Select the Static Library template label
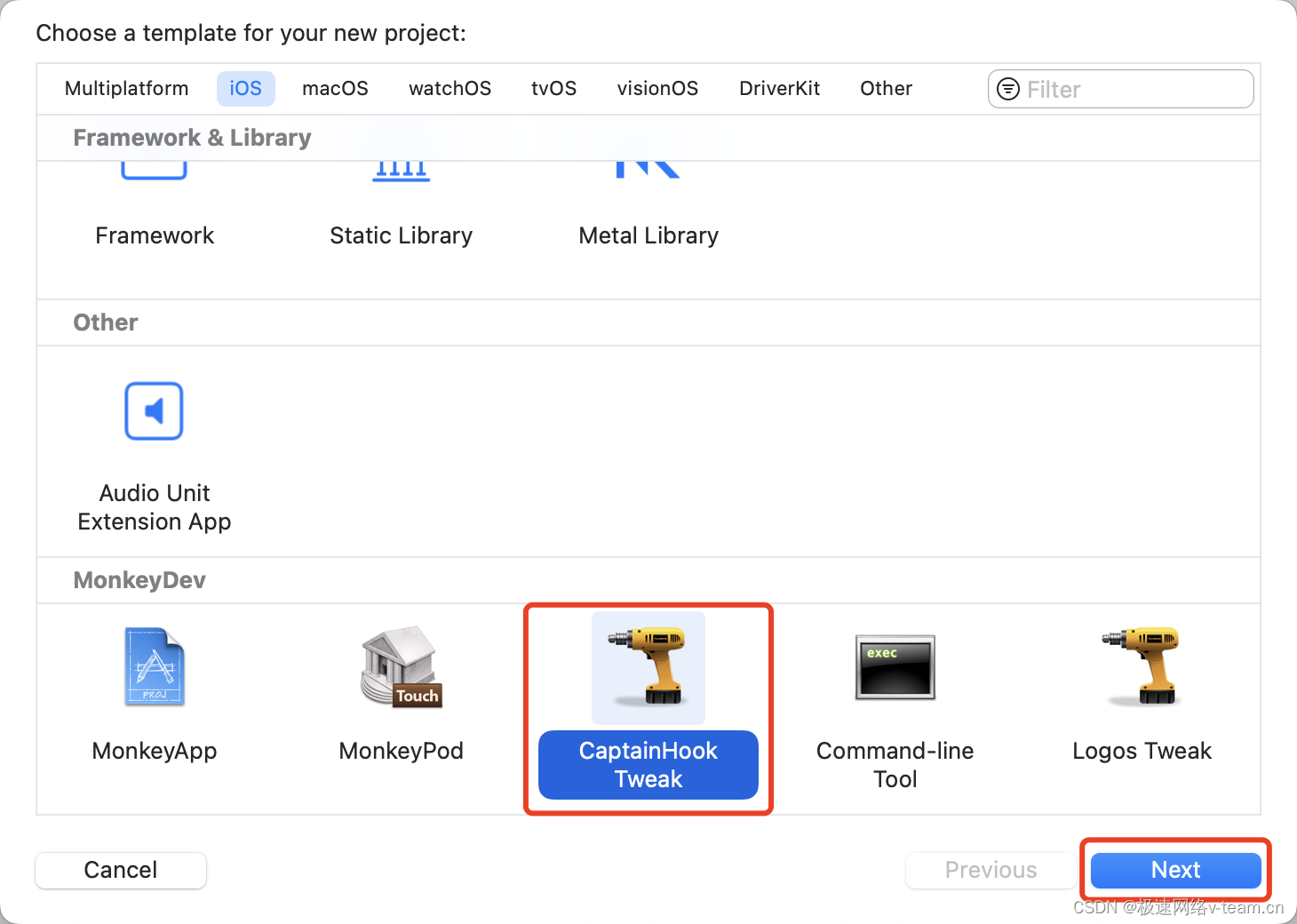This screenshot has height=924, width=1297. [402, 235]
